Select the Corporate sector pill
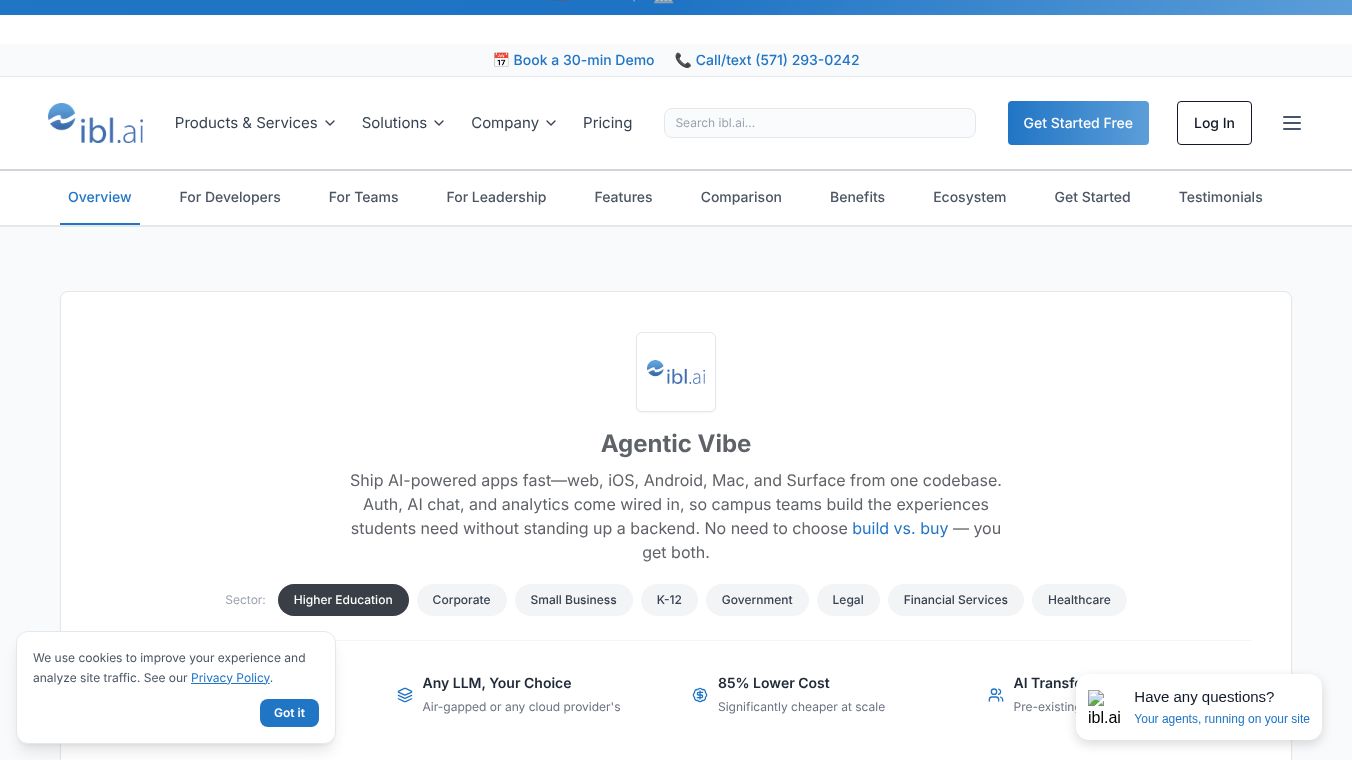Image resolution: width=1352 pixels, height=760 pixels. [461, 600]
